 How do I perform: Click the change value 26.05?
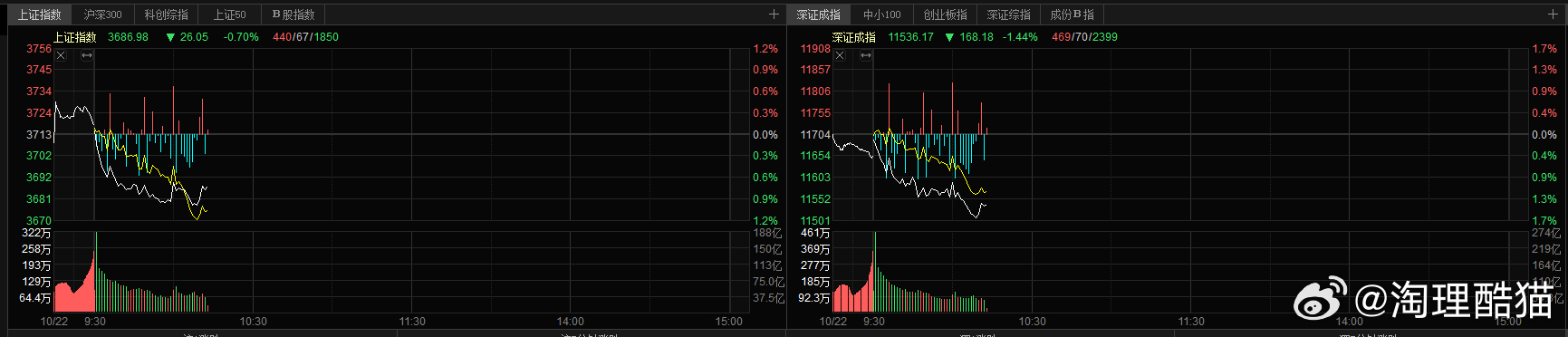(194, 37)
